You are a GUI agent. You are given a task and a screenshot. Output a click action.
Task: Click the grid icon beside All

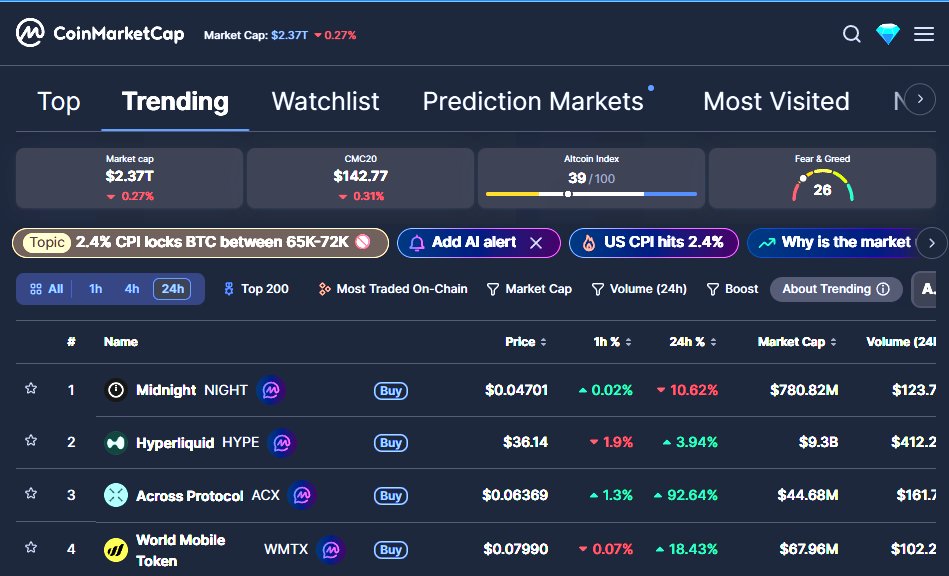coord(36,289)
